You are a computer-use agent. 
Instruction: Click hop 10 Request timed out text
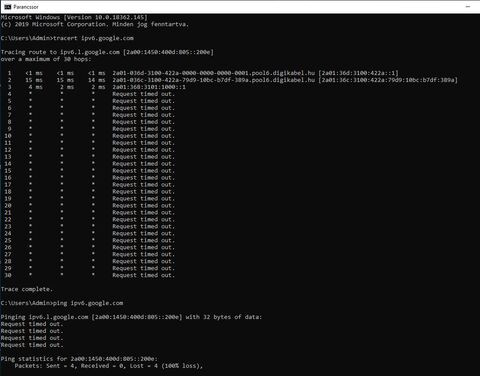click(x=143, y=136)
